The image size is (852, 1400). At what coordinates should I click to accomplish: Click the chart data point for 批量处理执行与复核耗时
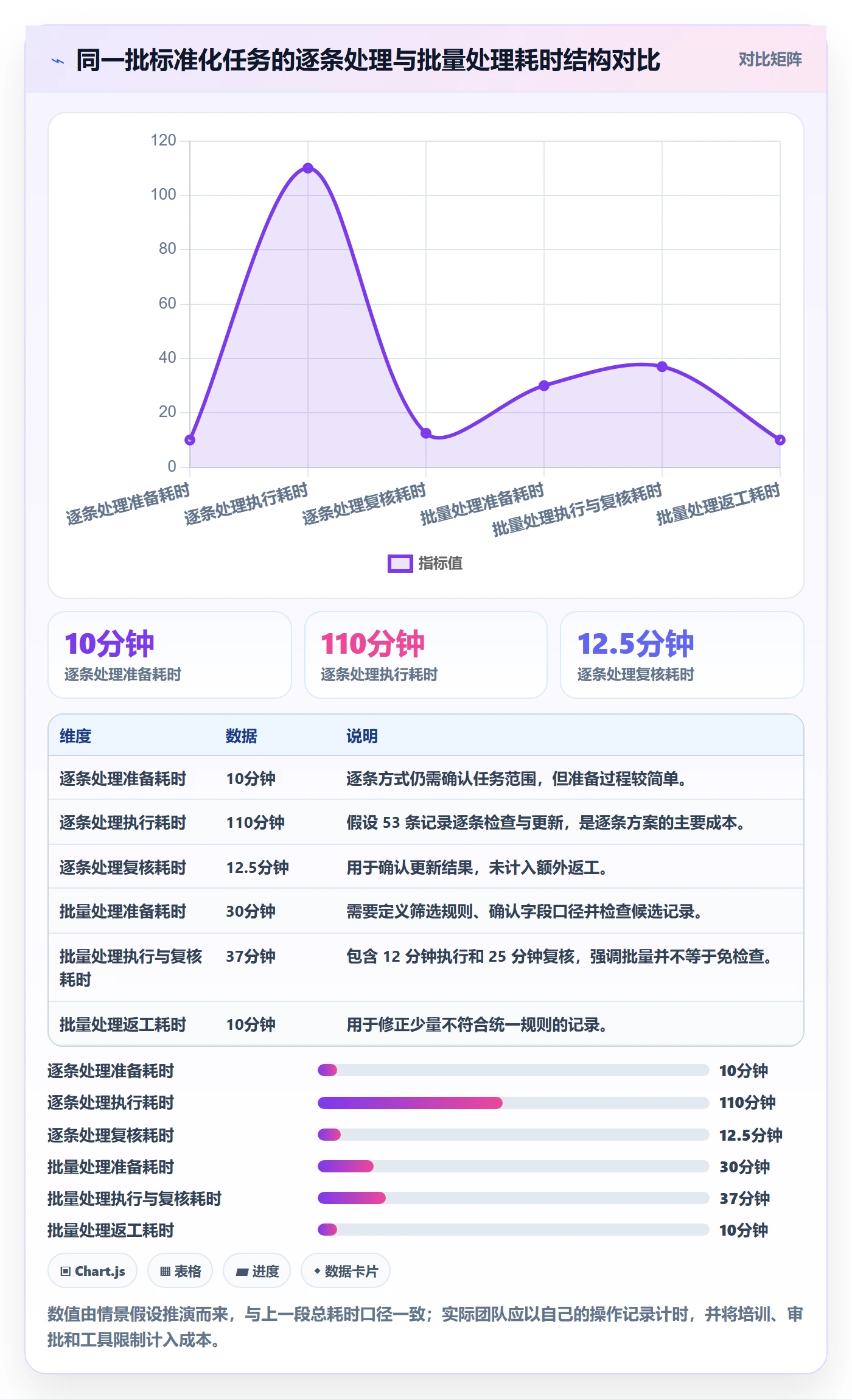point(662,366)
